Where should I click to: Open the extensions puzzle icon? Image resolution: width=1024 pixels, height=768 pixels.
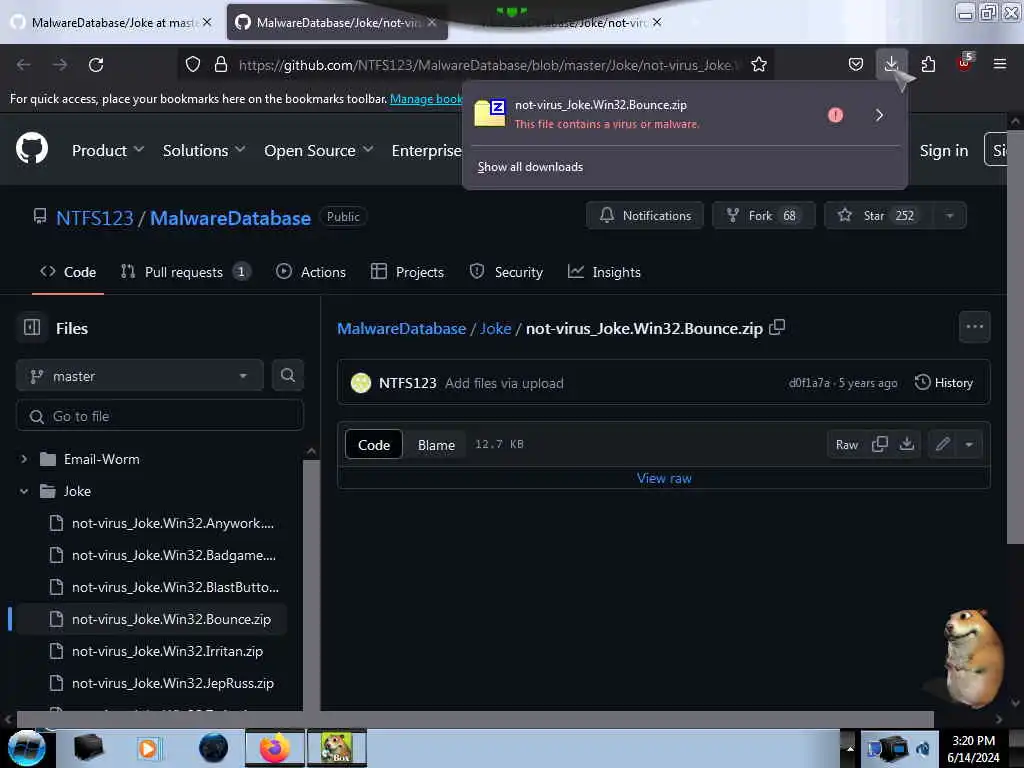click(928, 64)
